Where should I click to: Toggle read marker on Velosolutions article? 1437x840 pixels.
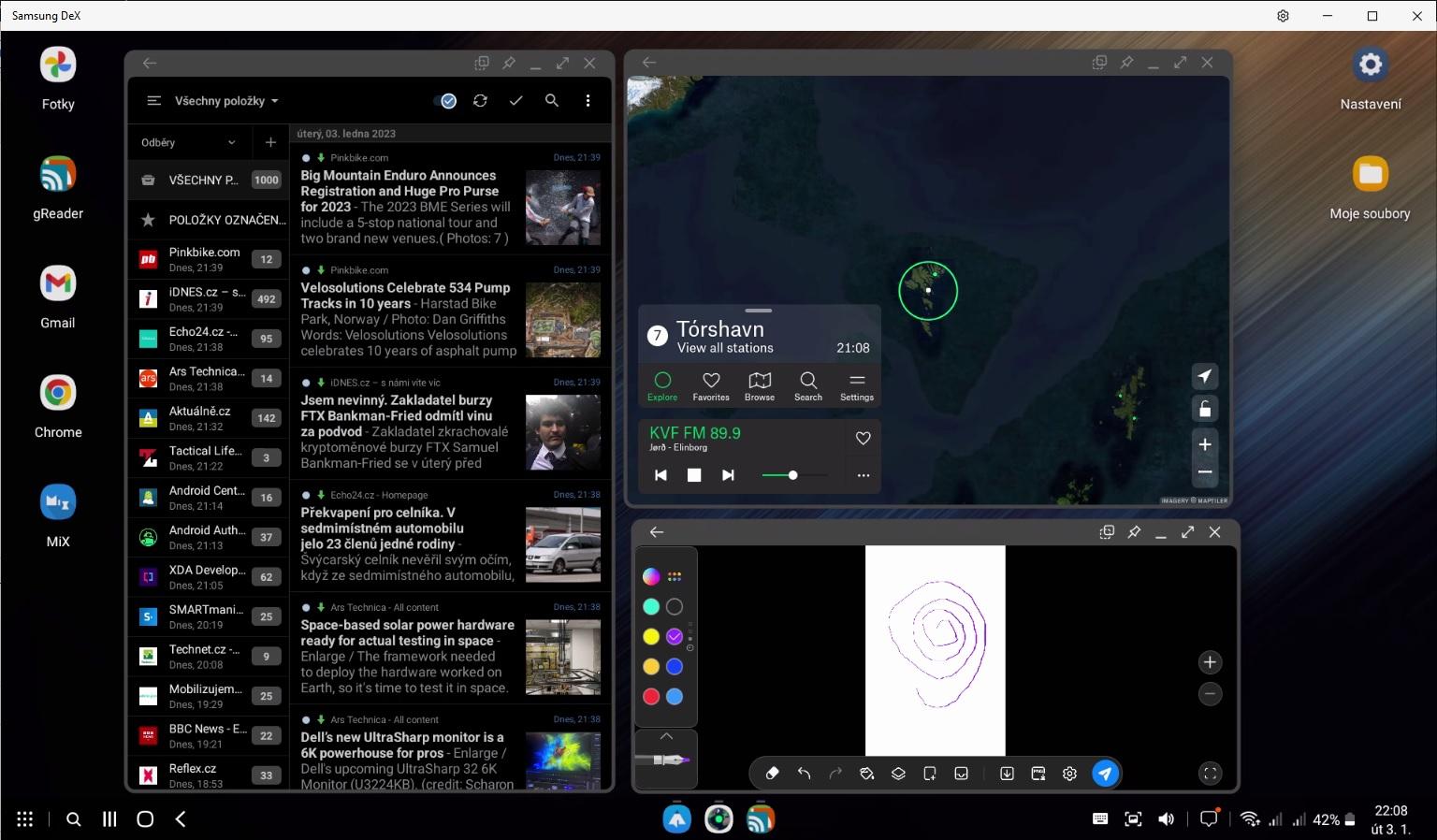click(x=306, y=270)
